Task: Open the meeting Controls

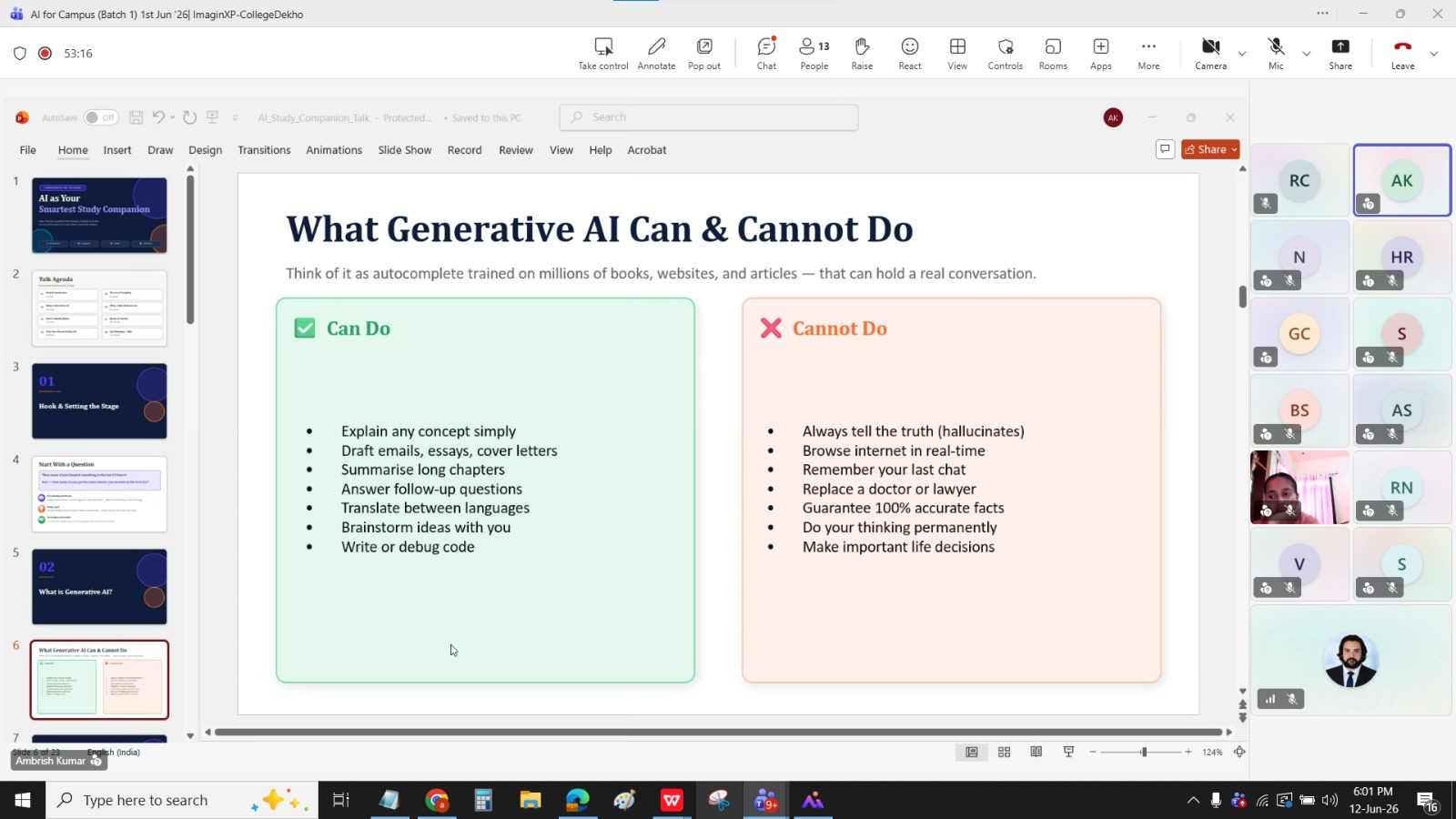Action: click(x=1006, y=54)
